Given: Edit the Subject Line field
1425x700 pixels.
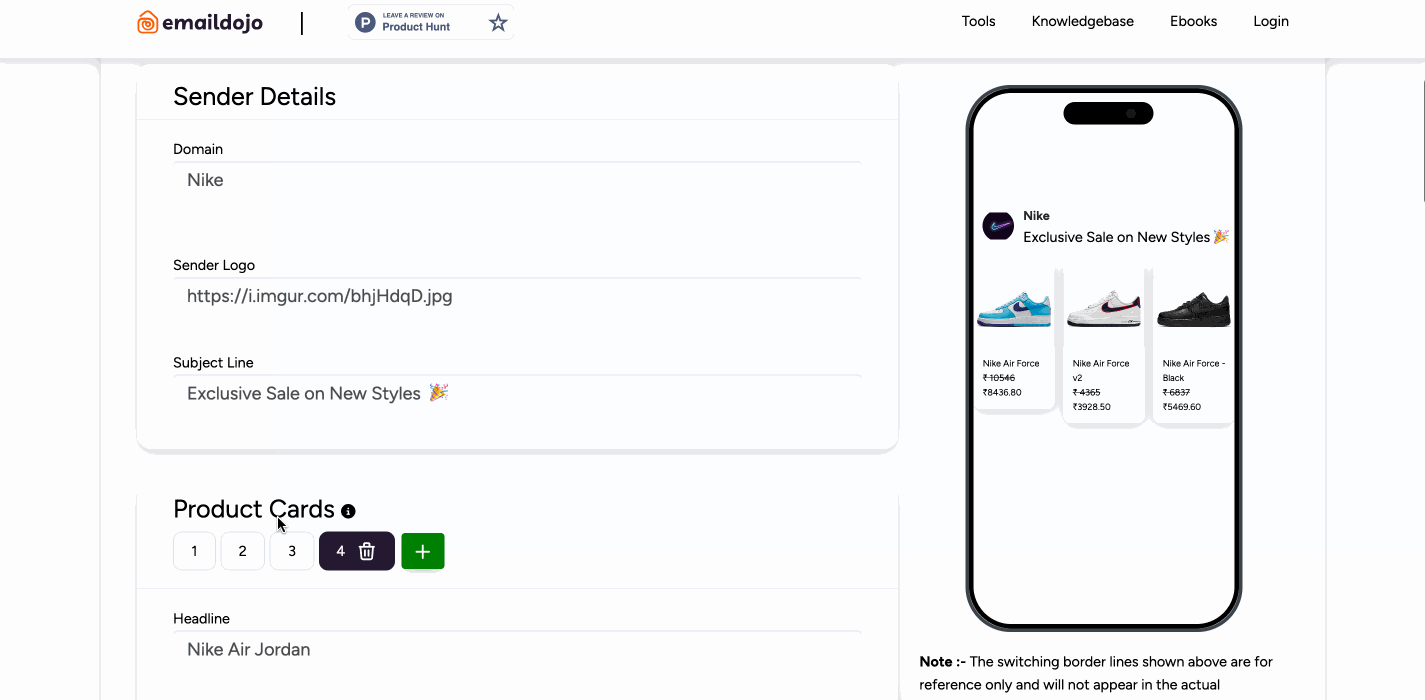Looking at the screenshot, I should pos(517,394).
